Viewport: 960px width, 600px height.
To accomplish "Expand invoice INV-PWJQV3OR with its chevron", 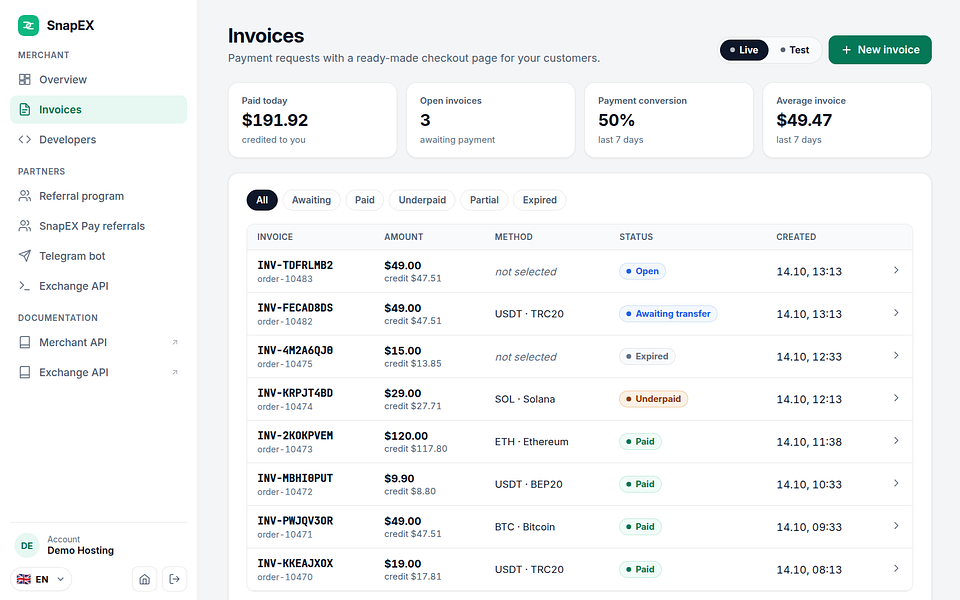I will (x=896, y=525).
